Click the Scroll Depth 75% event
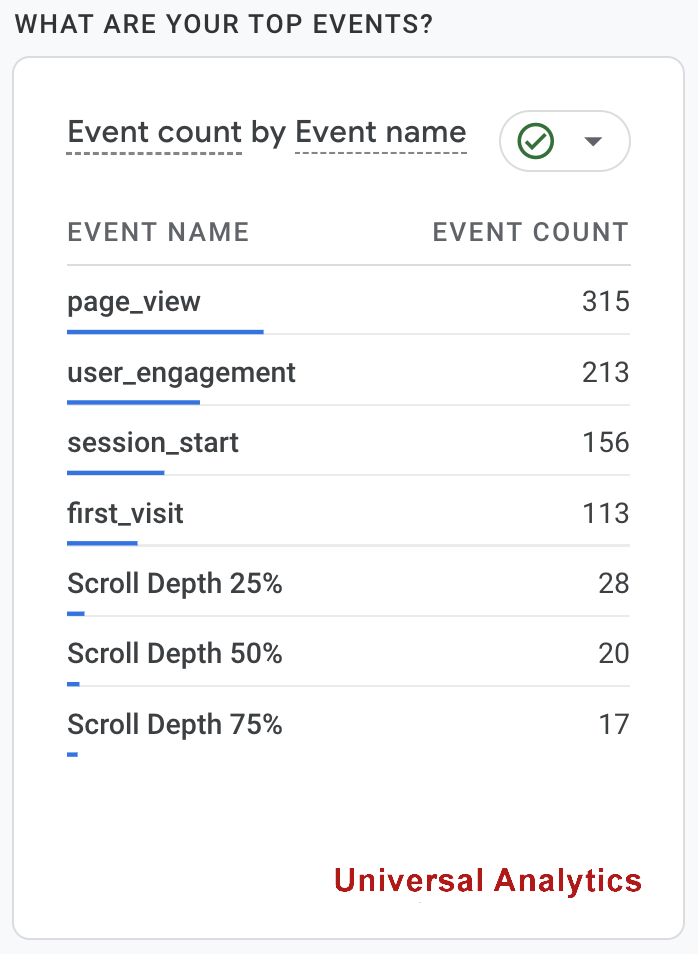 (x=174, y=725)
